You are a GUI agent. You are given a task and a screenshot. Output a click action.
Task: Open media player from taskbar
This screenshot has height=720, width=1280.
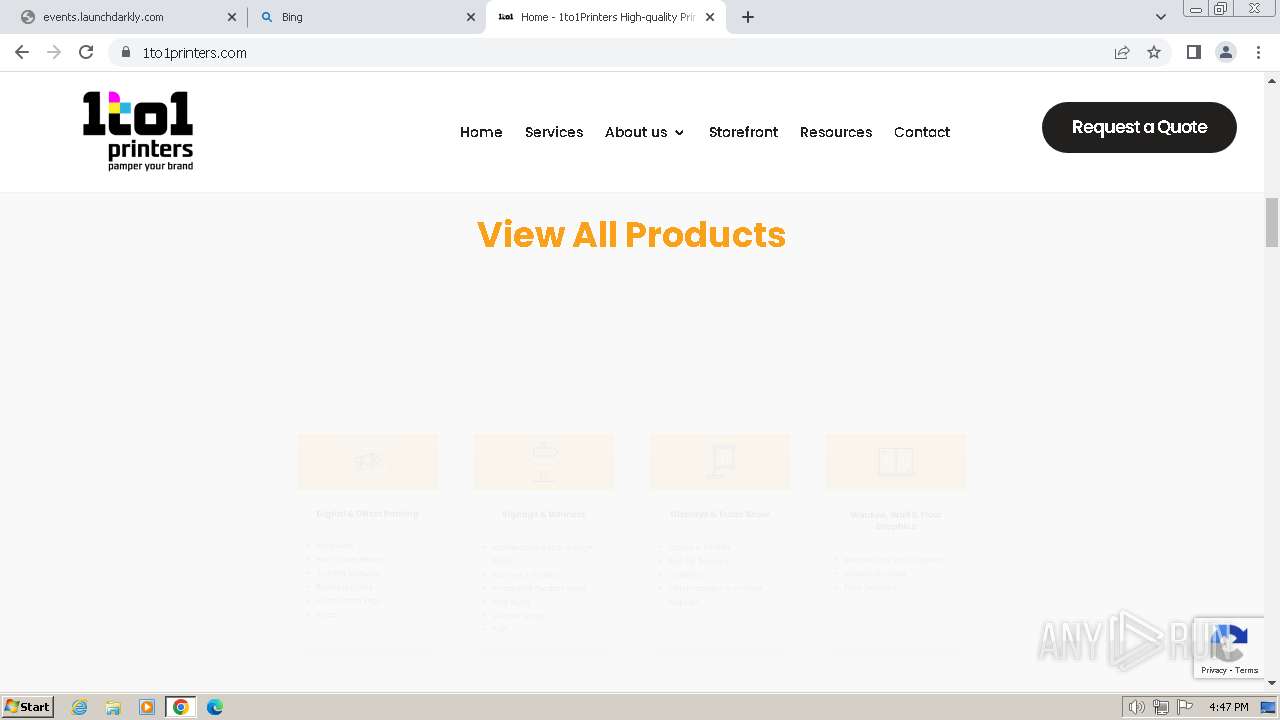tap(147, 707)
